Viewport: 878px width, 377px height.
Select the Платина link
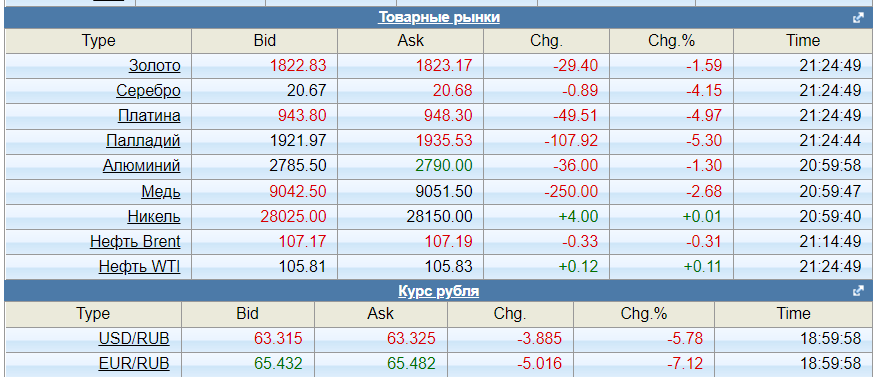pyautogui.click(x=149, y=116)
